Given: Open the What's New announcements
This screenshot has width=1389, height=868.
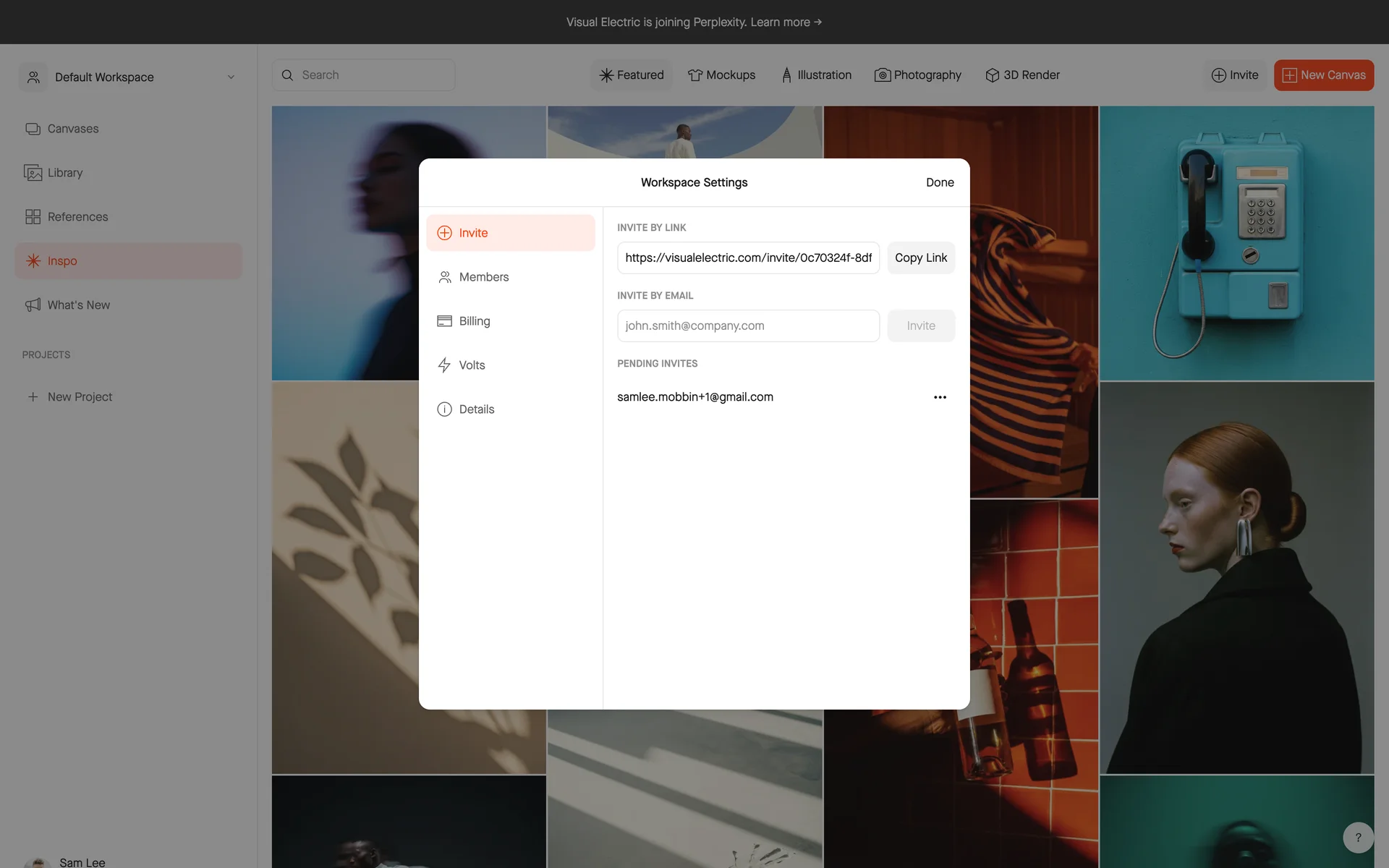Looking at the screenshot, I should click(78, 305).
